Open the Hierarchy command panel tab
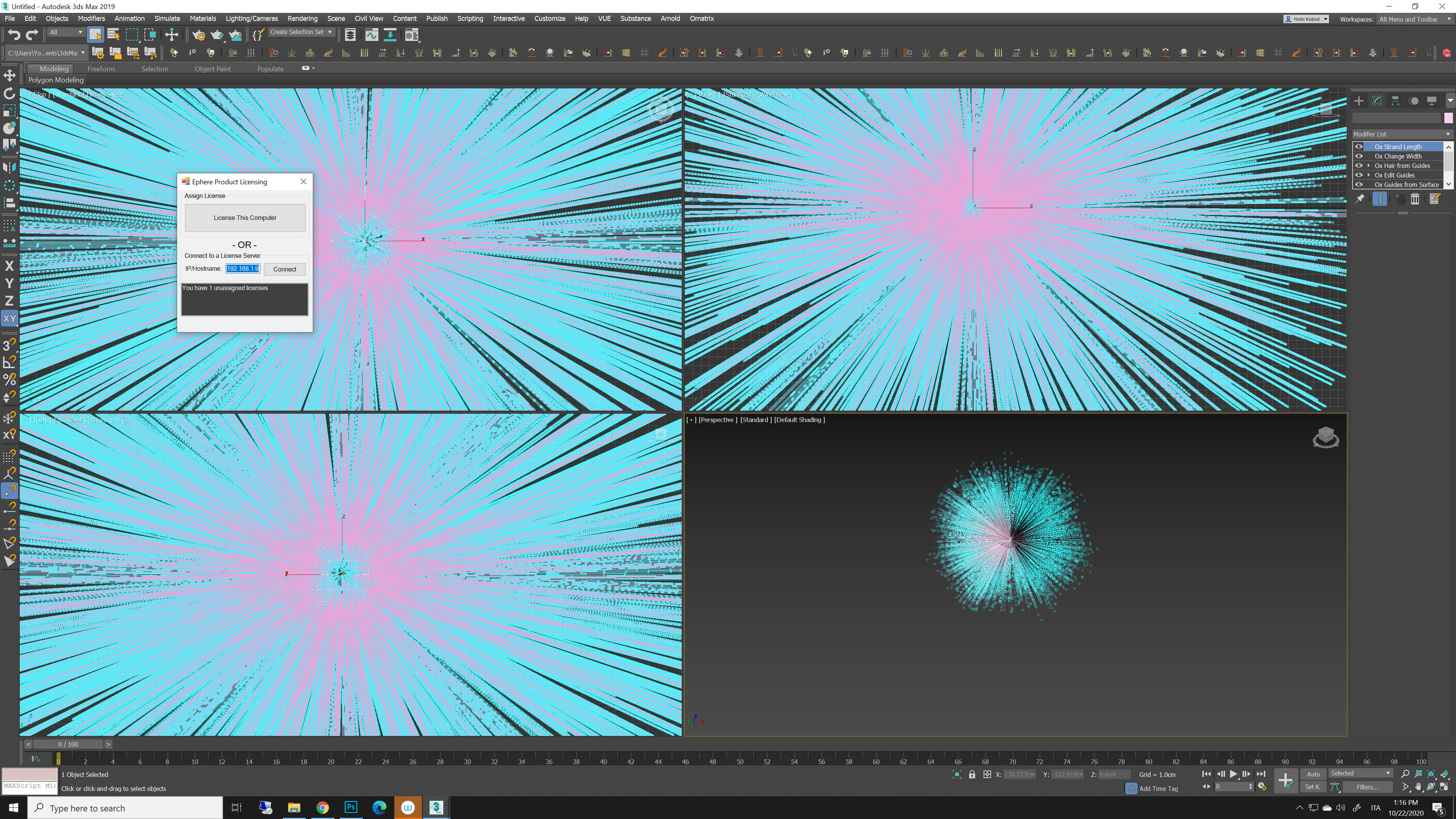Viewport: 1456px width, 819px height. coord(1395,101)
